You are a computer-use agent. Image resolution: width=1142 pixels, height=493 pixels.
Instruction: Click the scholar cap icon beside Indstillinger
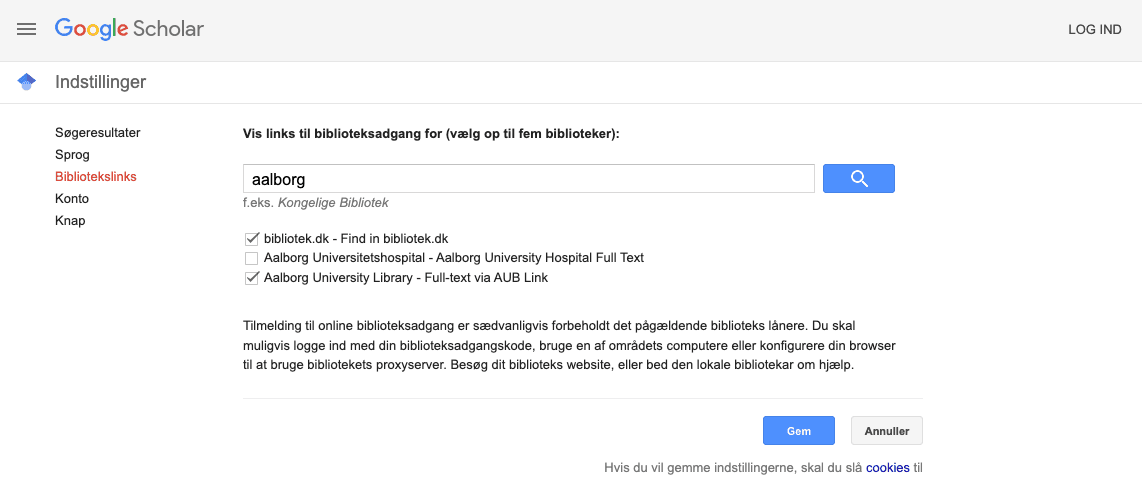click(x=27, y=82)
